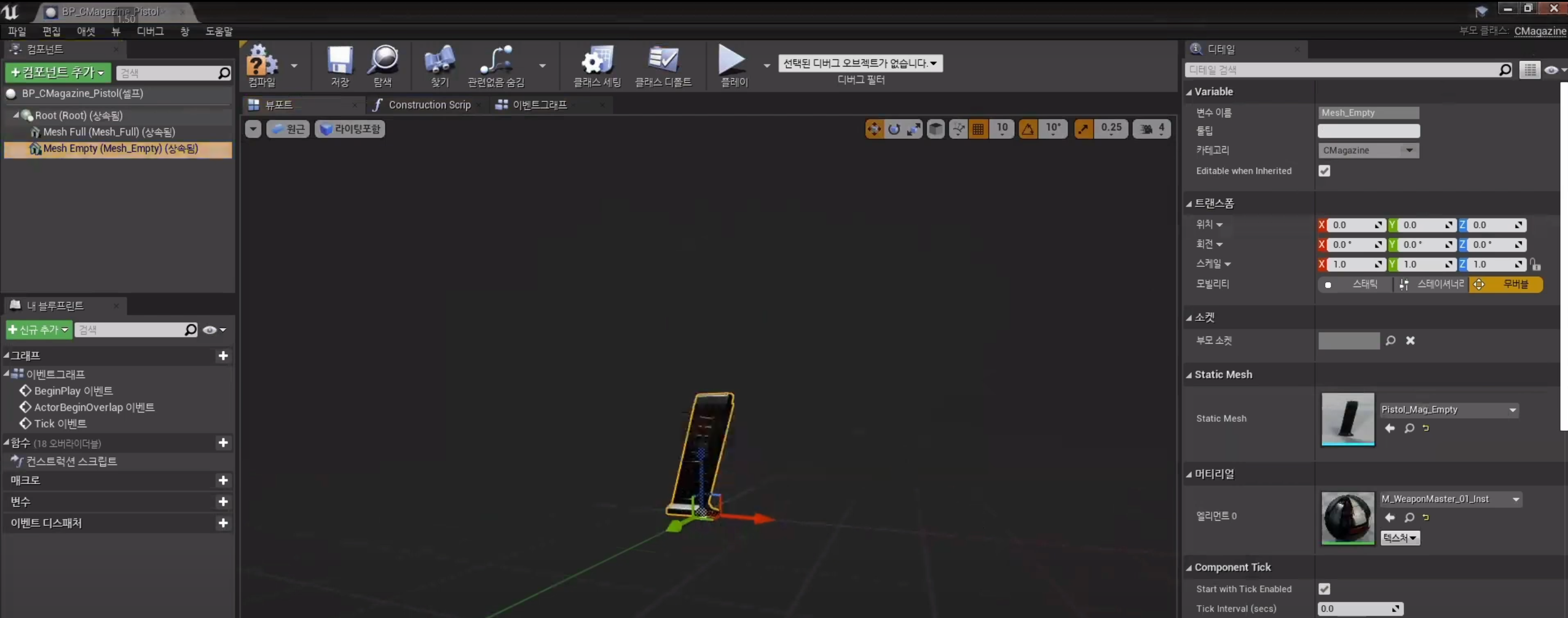Click Add Component (컴포넌트 추가) button
1568x618 pixels.
58,73
